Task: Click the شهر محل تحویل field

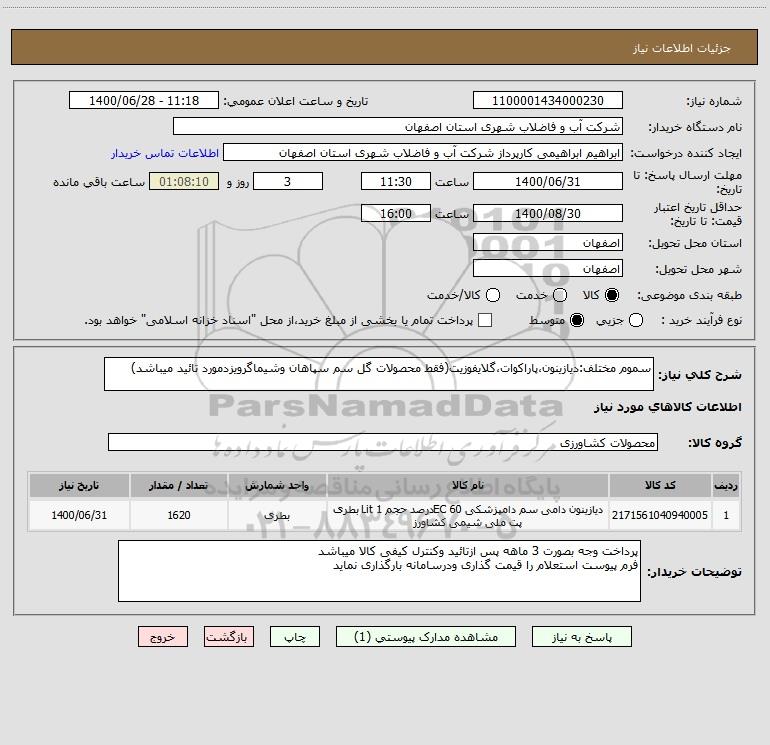Action: tap(548, 269)
